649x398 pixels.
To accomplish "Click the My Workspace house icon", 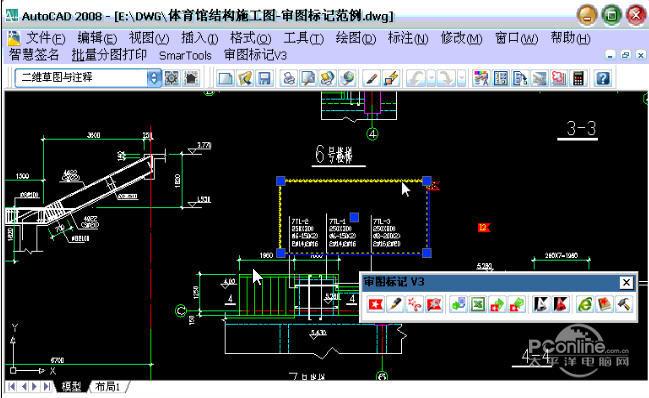I will 191,78.
